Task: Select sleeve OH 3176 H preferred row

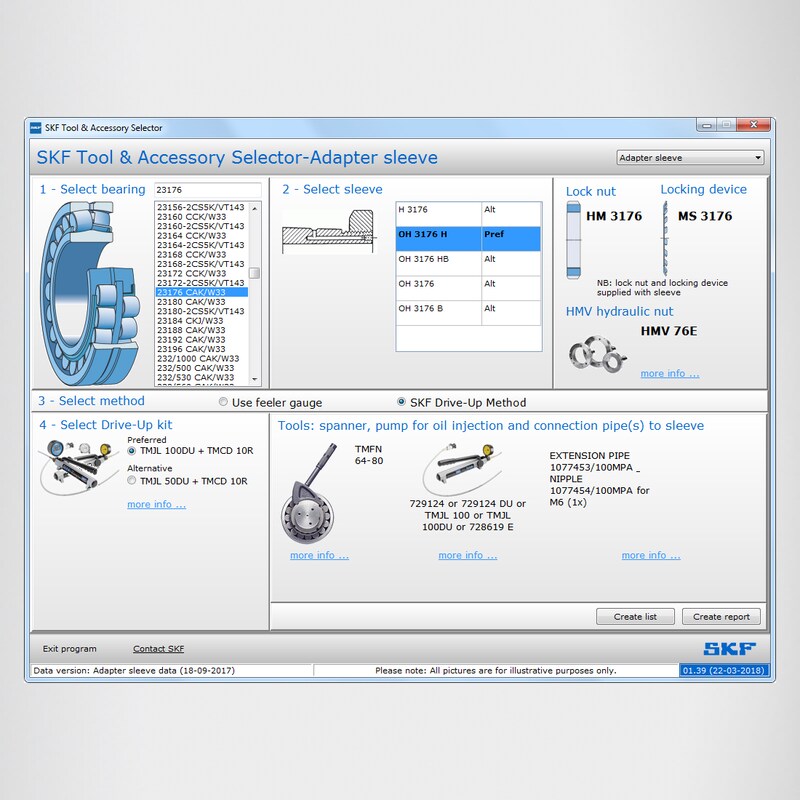Action: [468, 239]
